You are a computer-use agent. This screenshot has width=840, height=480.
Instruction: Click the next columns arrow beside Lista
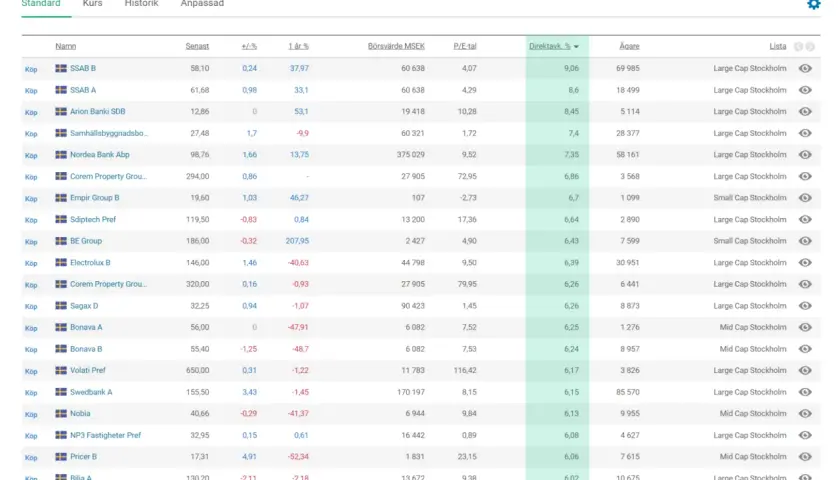coord(810,47)
